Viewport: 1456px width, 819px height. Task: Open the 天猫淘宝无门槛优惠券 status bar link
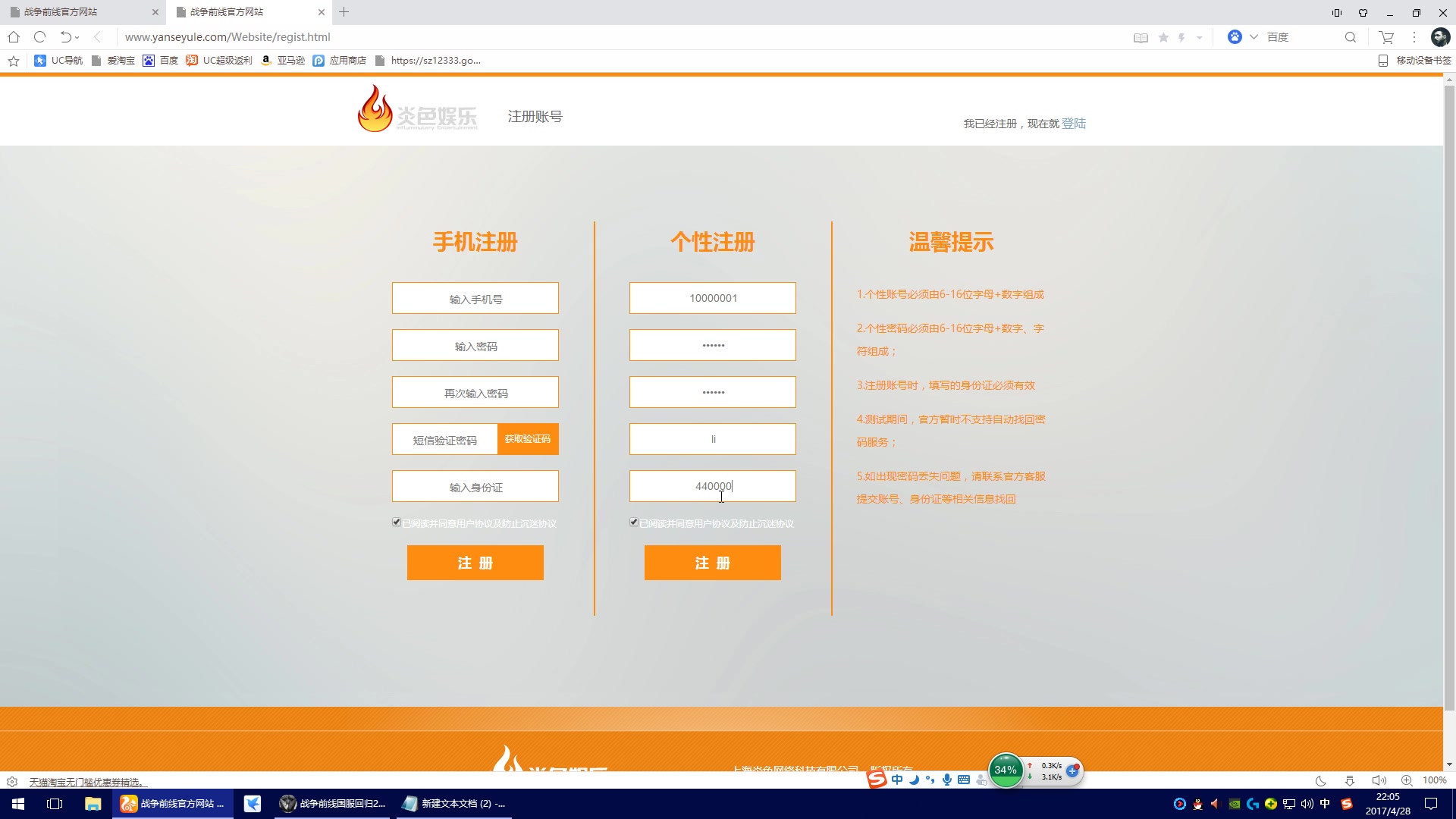coord(86,782)
